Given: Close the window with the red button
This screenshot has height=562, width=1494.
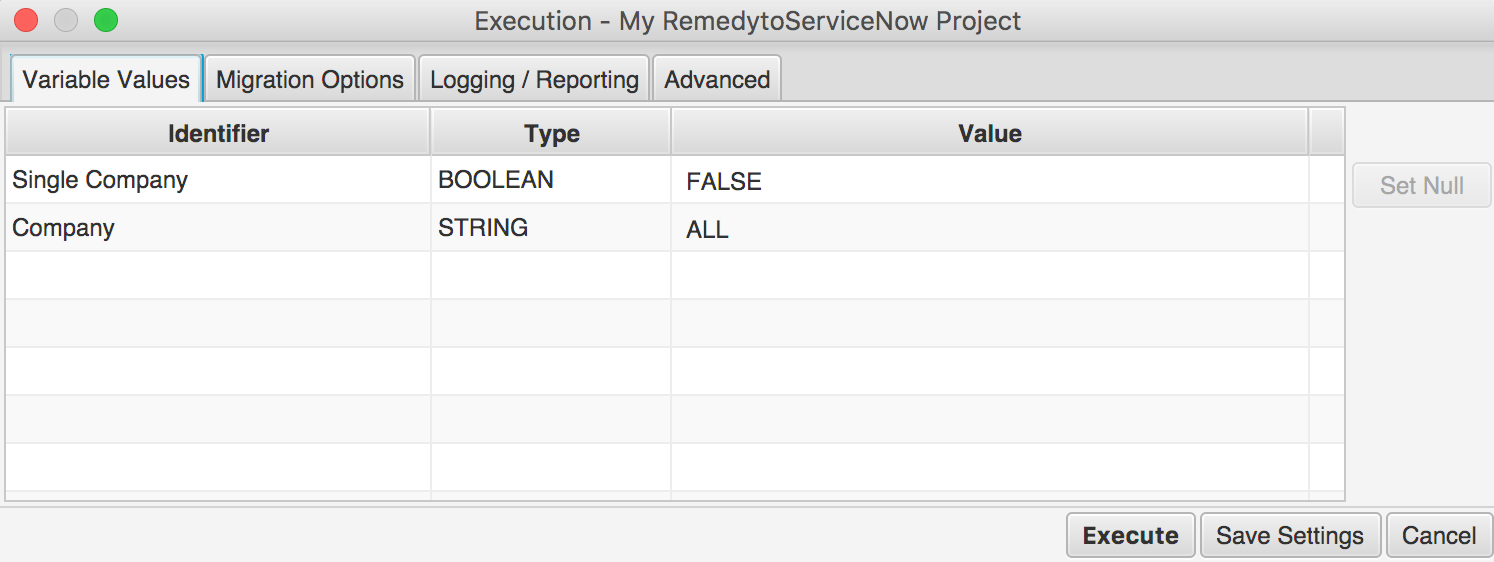Looking at the screenshot, I should point(25,20).
